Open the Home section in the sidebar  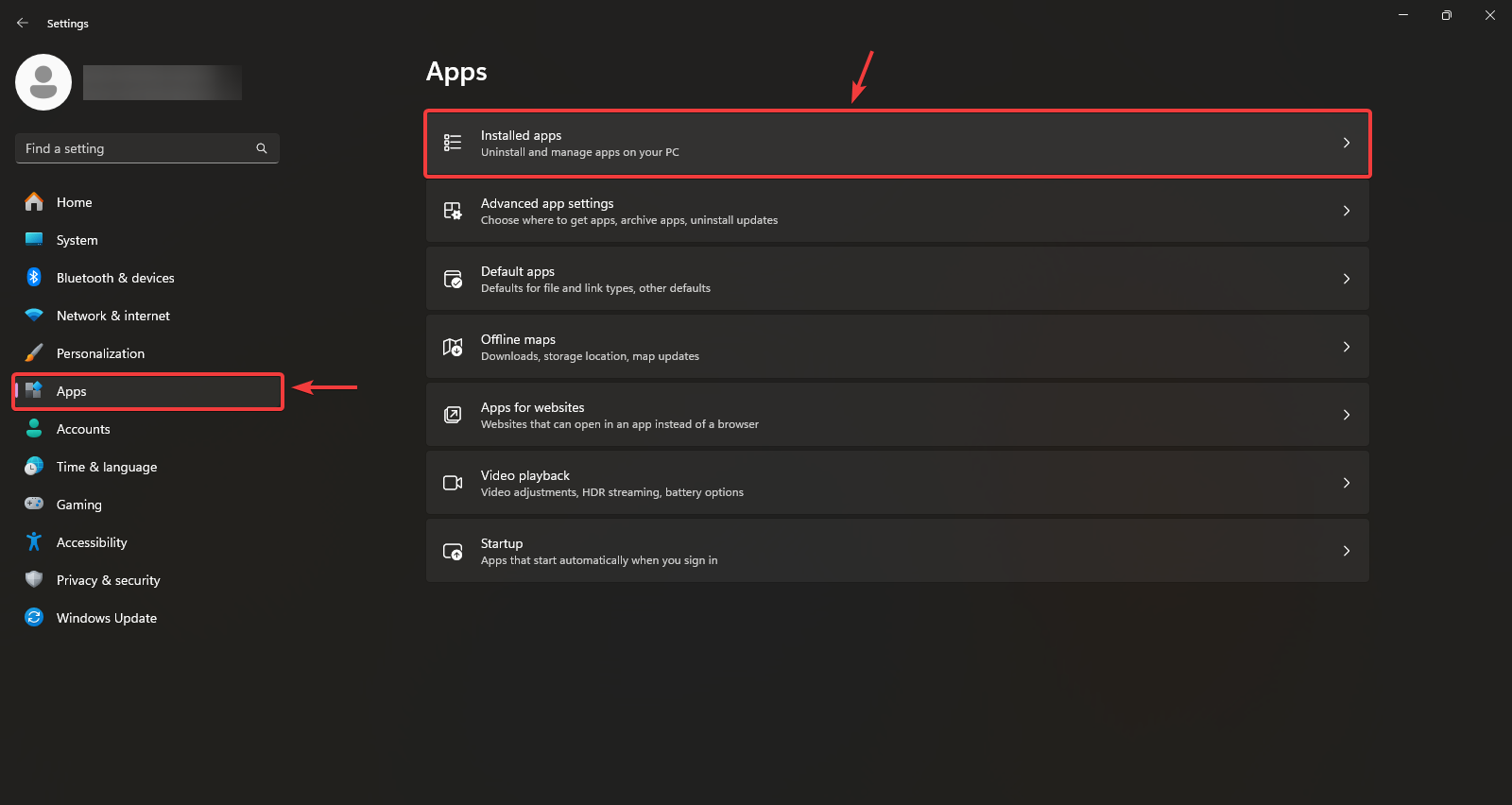click(74, 202)
